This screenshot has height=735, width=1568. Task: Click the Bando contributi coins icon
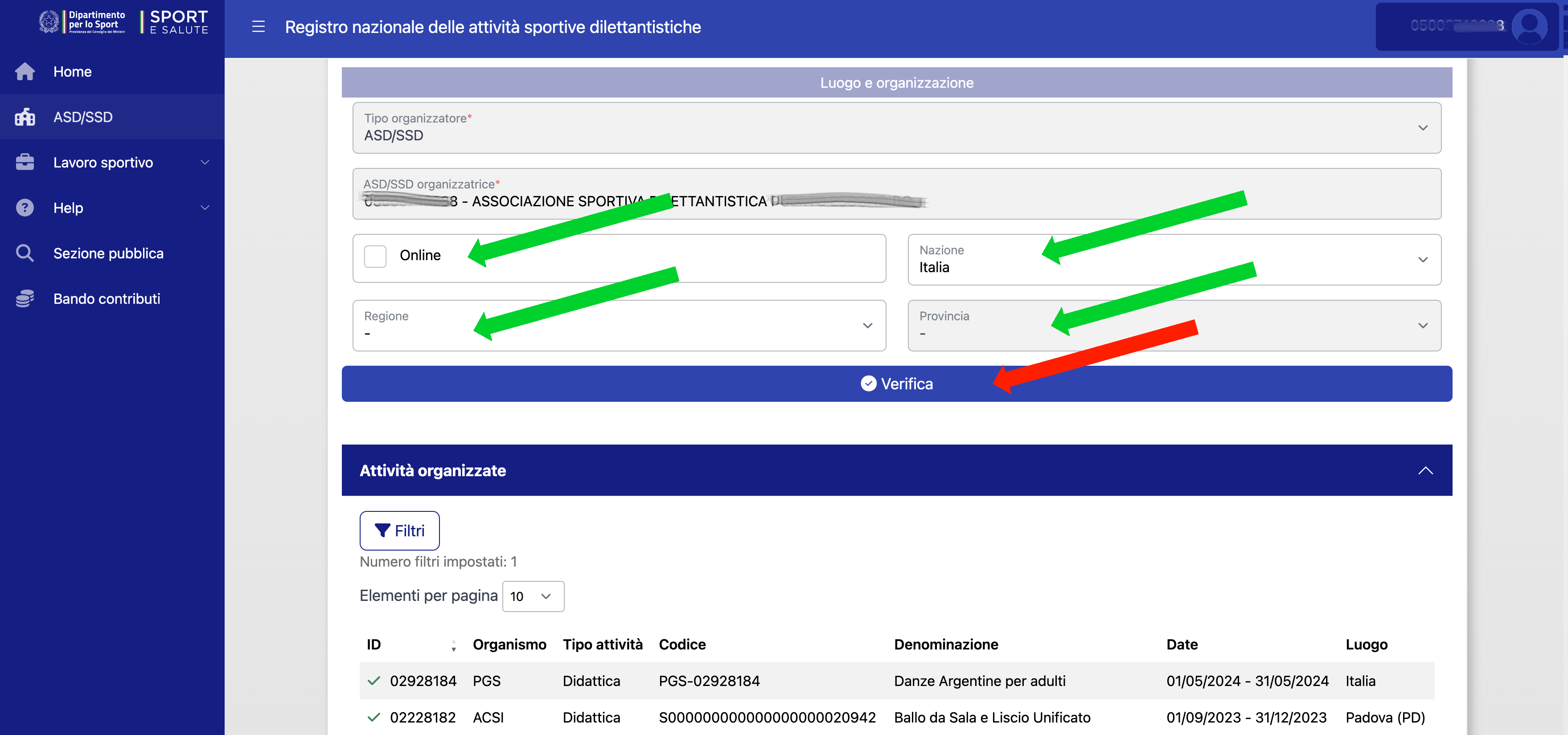25,299
